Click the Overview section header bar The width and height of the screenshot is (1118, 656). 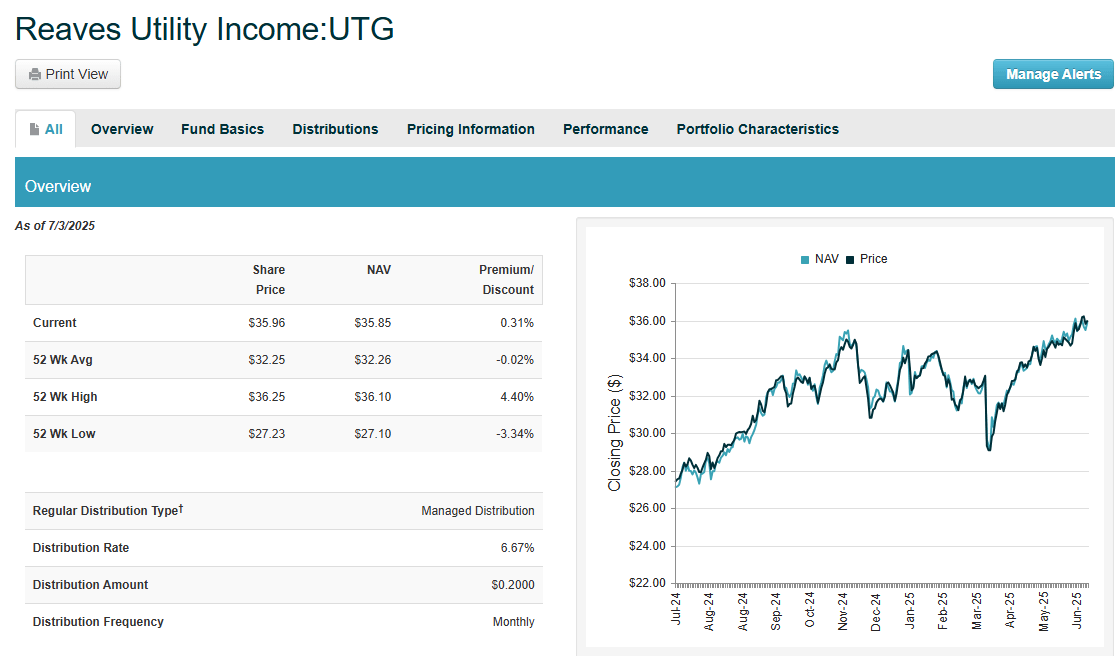click(57, 185)
